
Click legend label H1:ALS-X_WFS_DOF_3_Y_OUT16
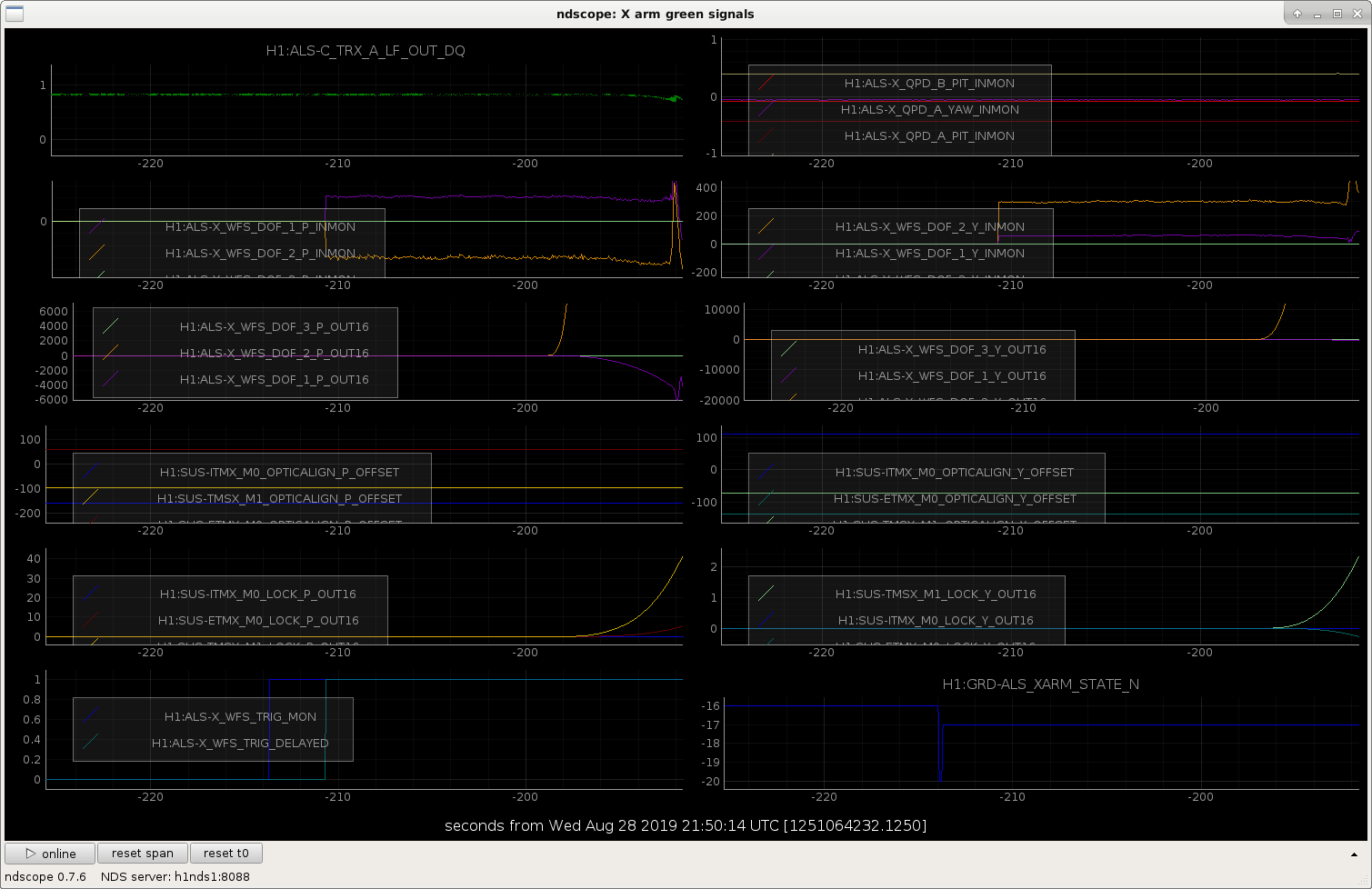[952, 349]
